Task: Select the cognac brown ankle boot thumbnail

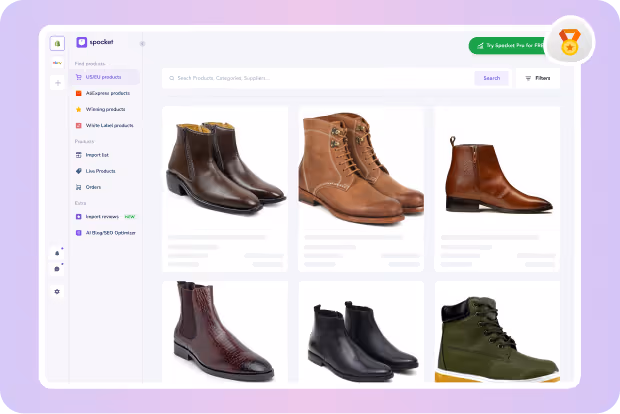Action: click(x=497, y=175)
